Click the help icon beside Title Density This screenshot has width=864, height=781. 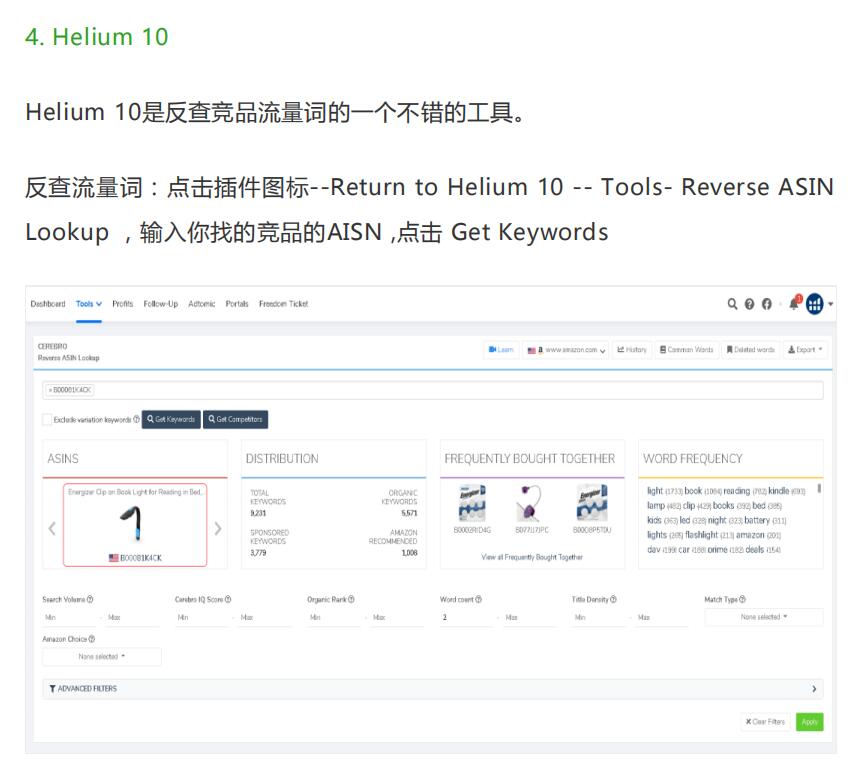[x=613, y=599]
